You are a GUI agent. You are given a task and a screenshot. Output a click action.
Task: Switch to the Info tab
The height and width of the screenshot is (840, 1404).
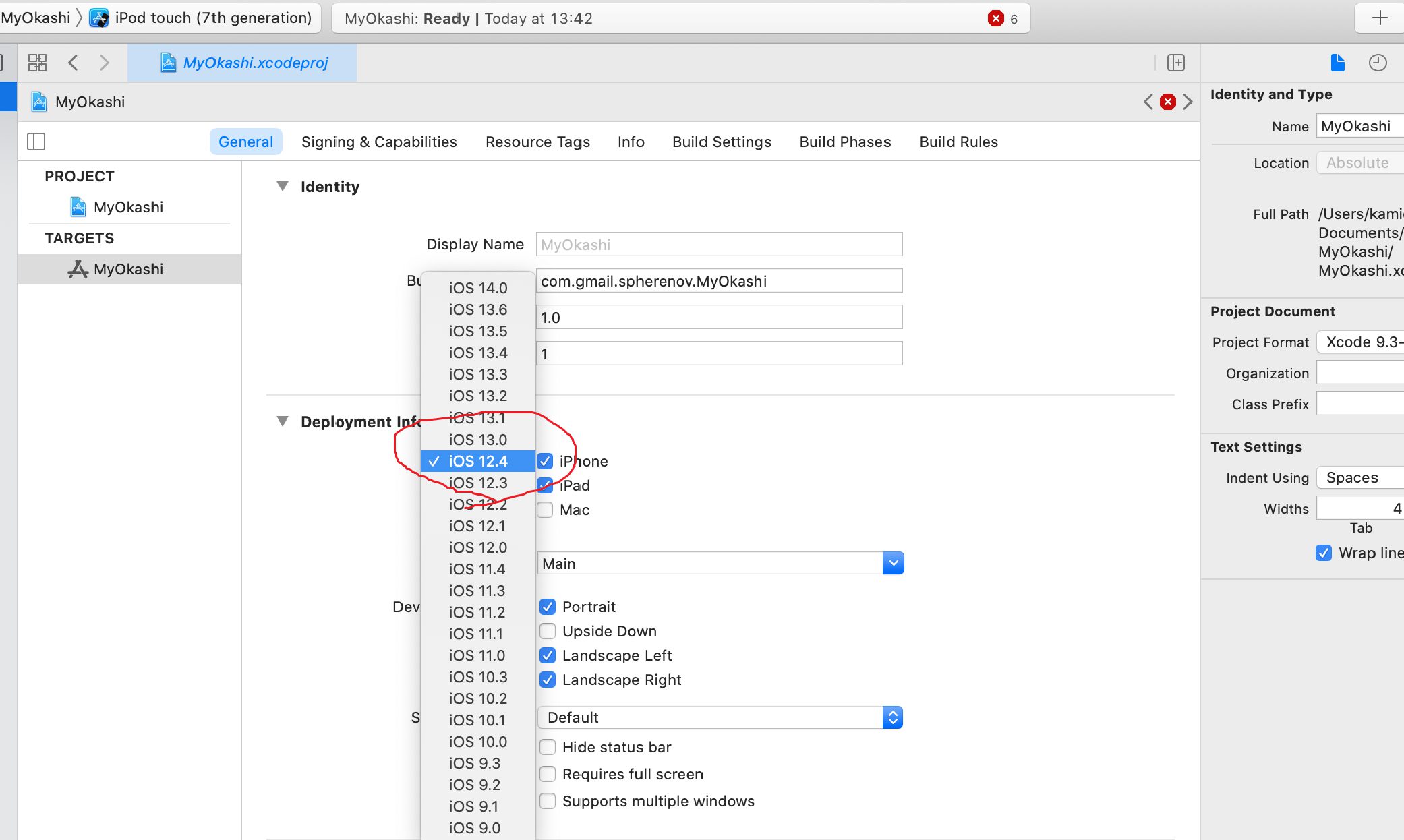click(631, 142)
